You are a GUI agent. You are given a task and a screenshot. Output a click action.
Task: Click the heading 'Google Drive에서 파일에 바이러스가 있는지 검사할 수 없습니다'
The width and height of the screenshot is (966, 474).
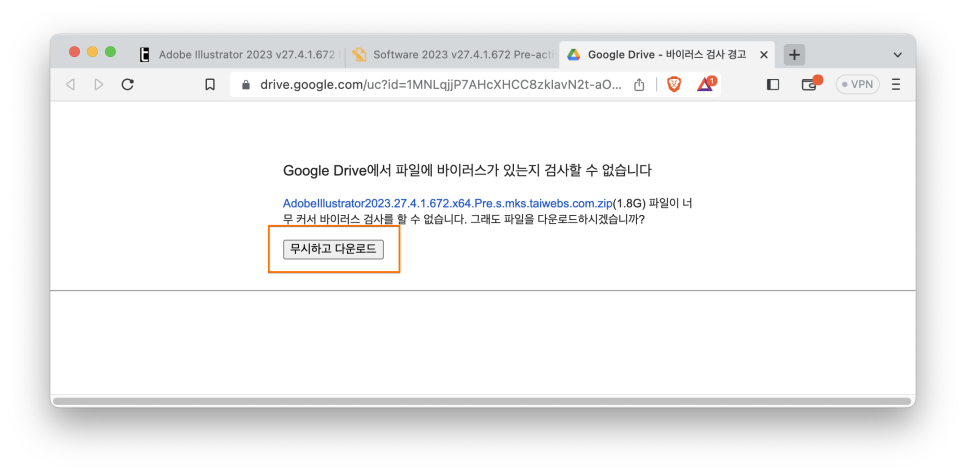tap(467, 171)
